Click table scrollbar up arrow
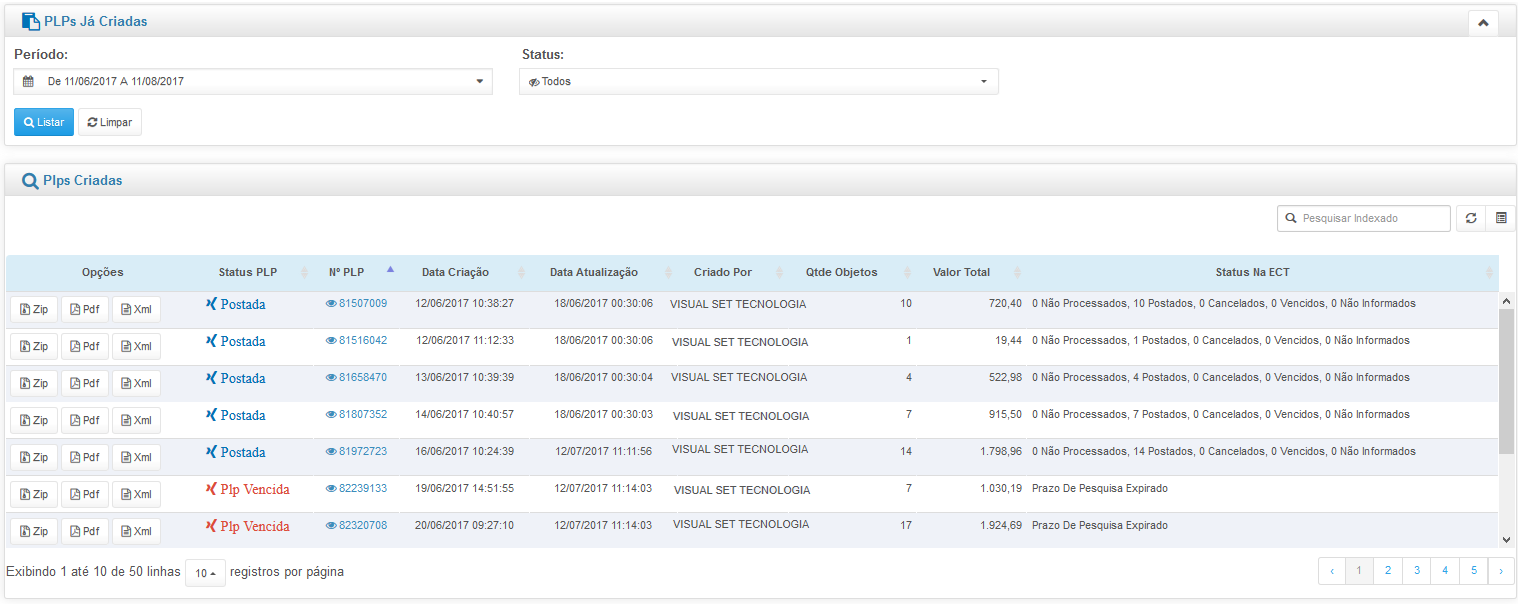The width and height of the screenshot is (1518, 604). 1506,300
